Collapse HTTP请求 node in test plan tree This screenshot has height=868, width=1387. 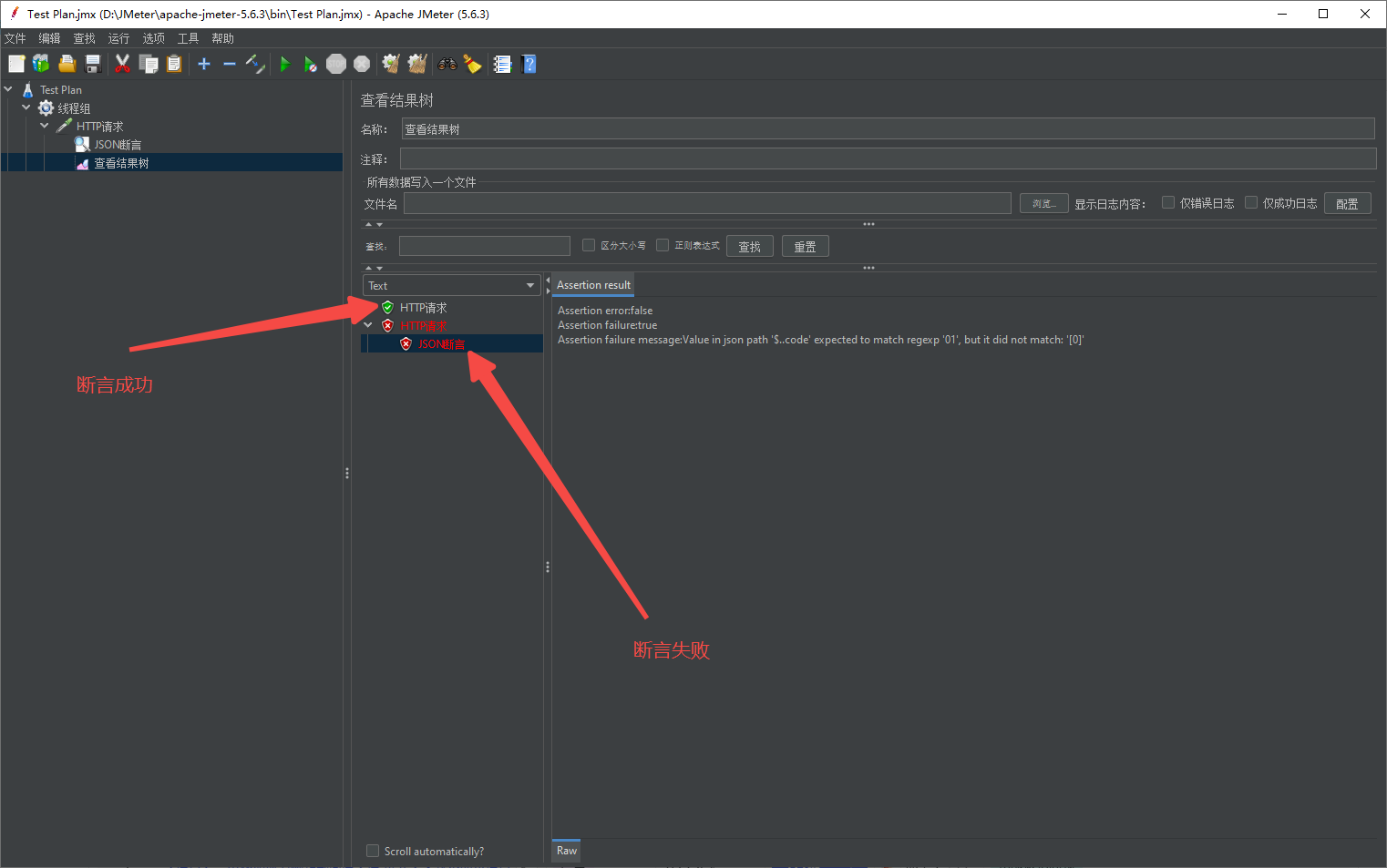(45, 126)
